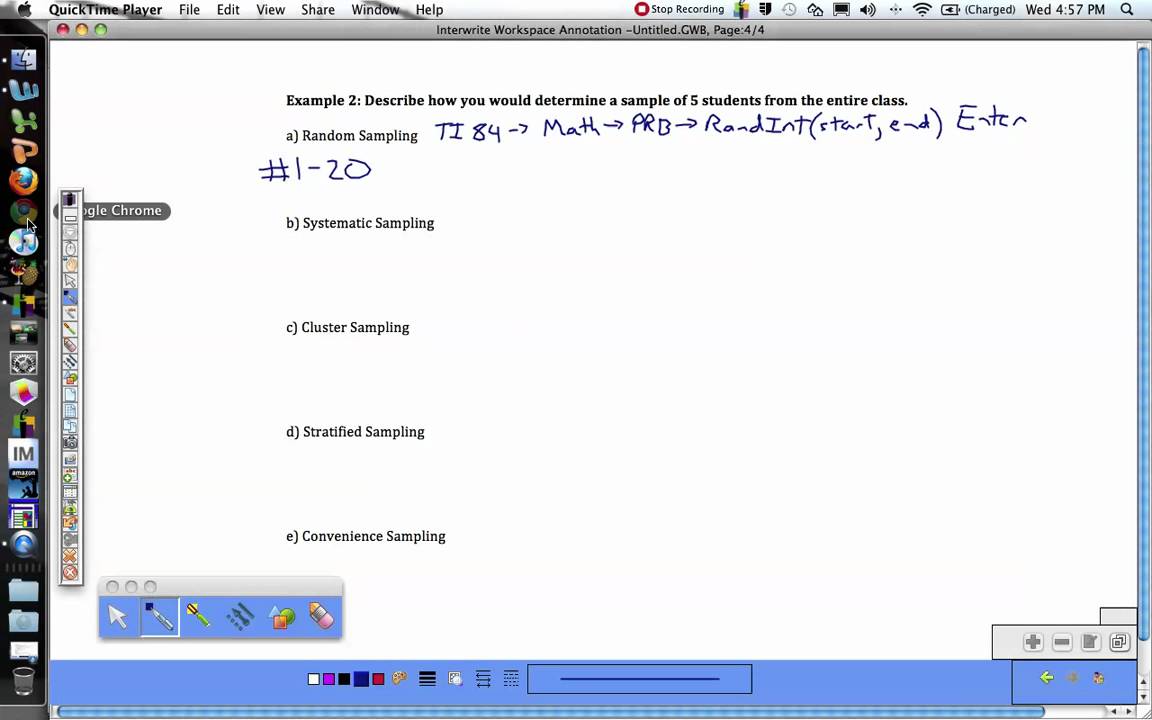Click the duplicate page icon
Viewport: 1152px width, 720px height.
point(1119,642)
